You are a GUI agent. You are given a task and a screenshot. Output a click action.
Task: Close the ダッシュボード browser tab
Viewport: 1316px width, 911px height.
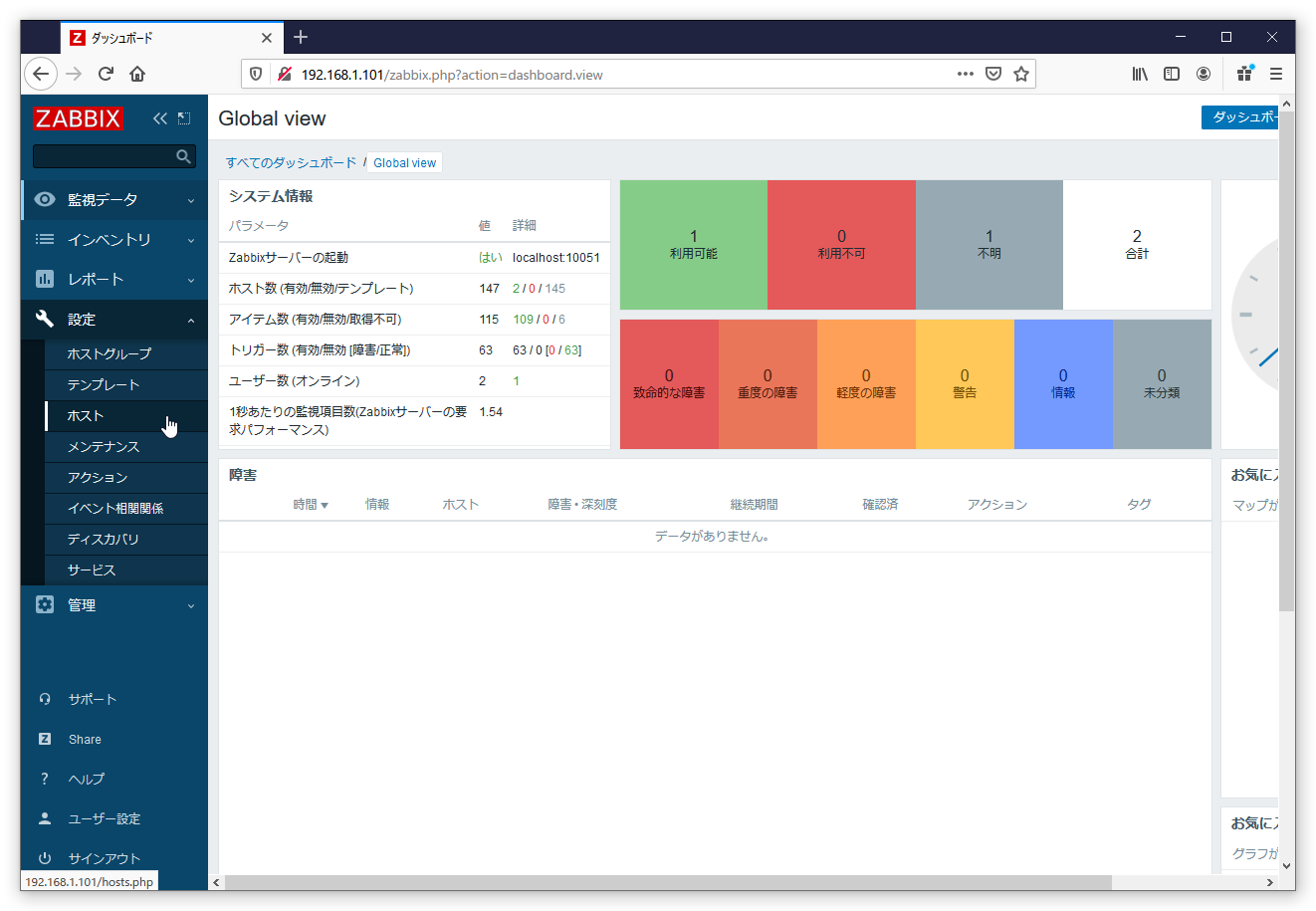pyautogui.click(x=267, y=38)
